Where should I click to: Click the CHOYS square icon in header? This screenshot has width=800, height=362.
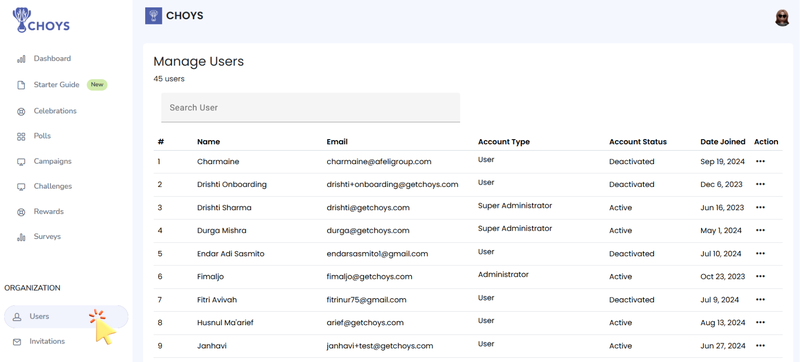pyautogui.click(x=154, y=16)
